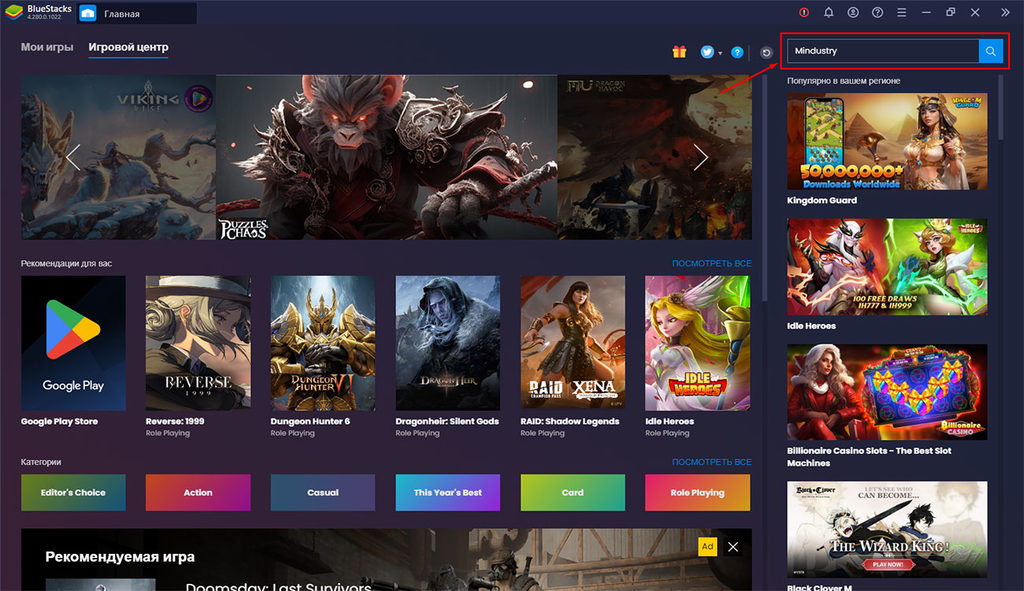Viewport: 1024px width, 591px height.
Task: Open Dragonheir: Silent Gods game cover
Action: click(447, 343)
